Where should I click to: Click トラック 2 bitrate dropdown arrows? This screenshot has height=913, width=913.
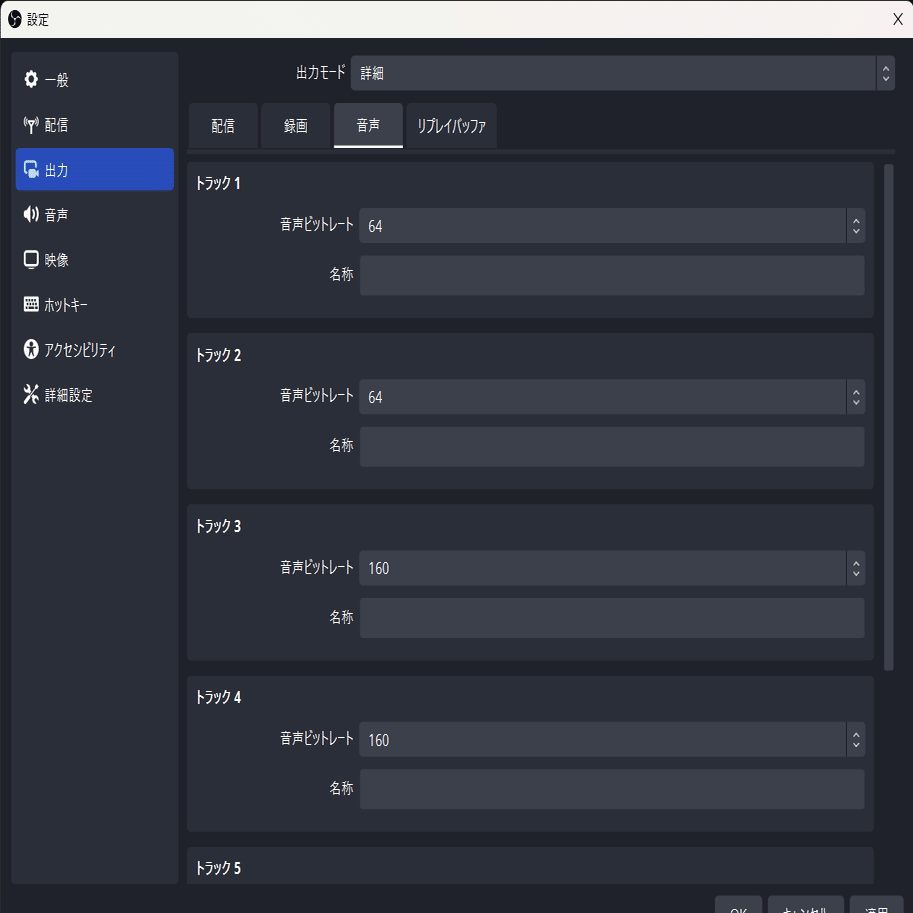[x=856, y=397]
